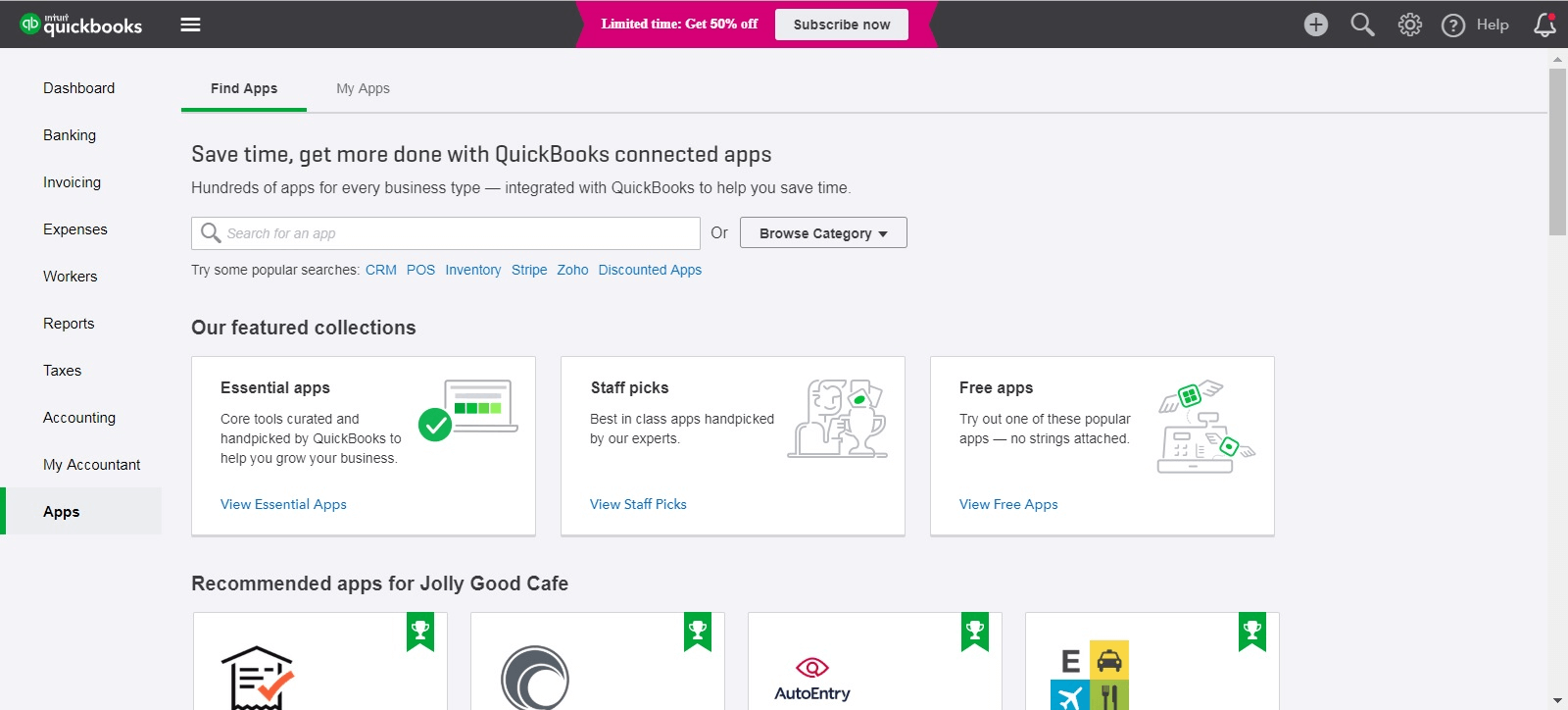The width and height of the screenshot is (1568, 710).
Task: Click the Subscribe now button
Action: tap(842, 25)
